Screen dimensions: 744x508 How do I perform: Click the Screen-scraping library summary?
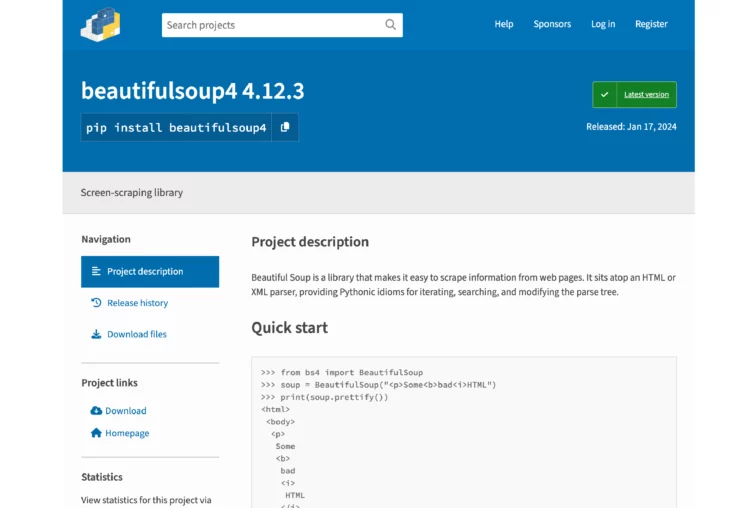point(131,193)
